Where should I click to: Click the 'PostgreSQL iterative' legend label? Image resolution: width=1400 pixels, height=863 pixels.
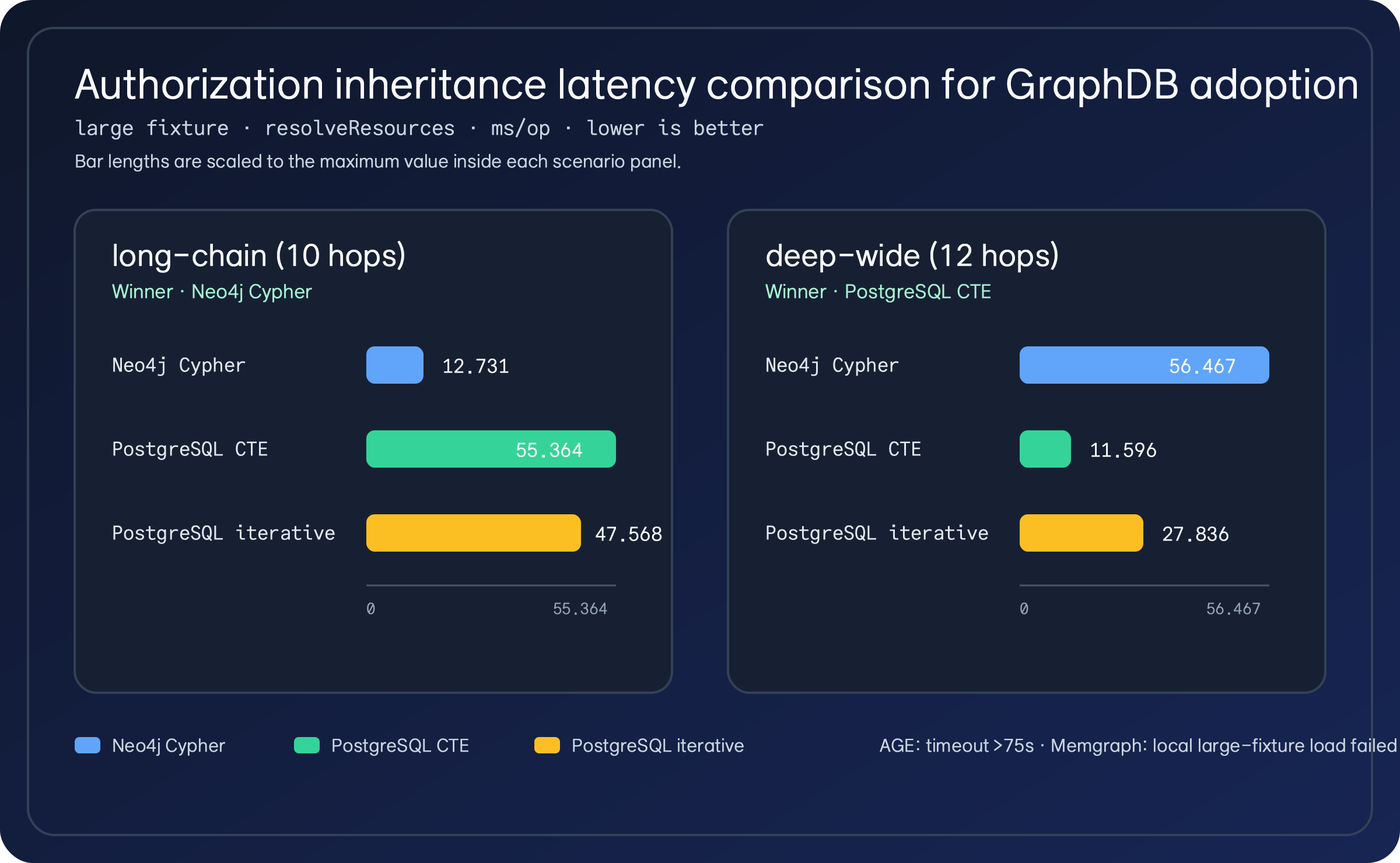(658, 746)
